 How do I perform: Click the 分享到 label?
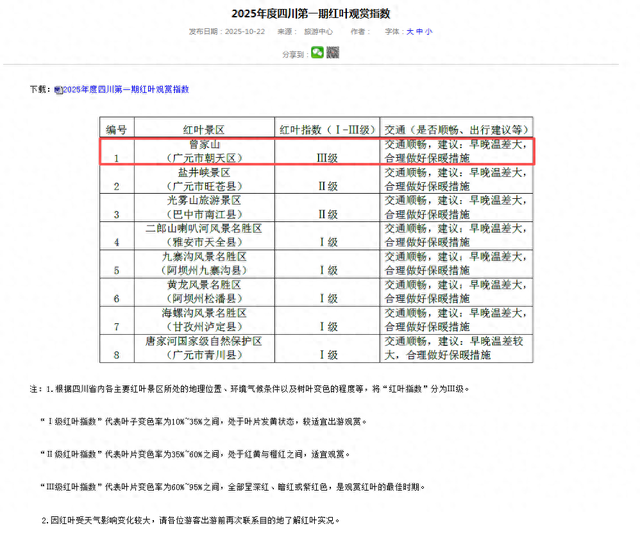[x=295, y=54]
